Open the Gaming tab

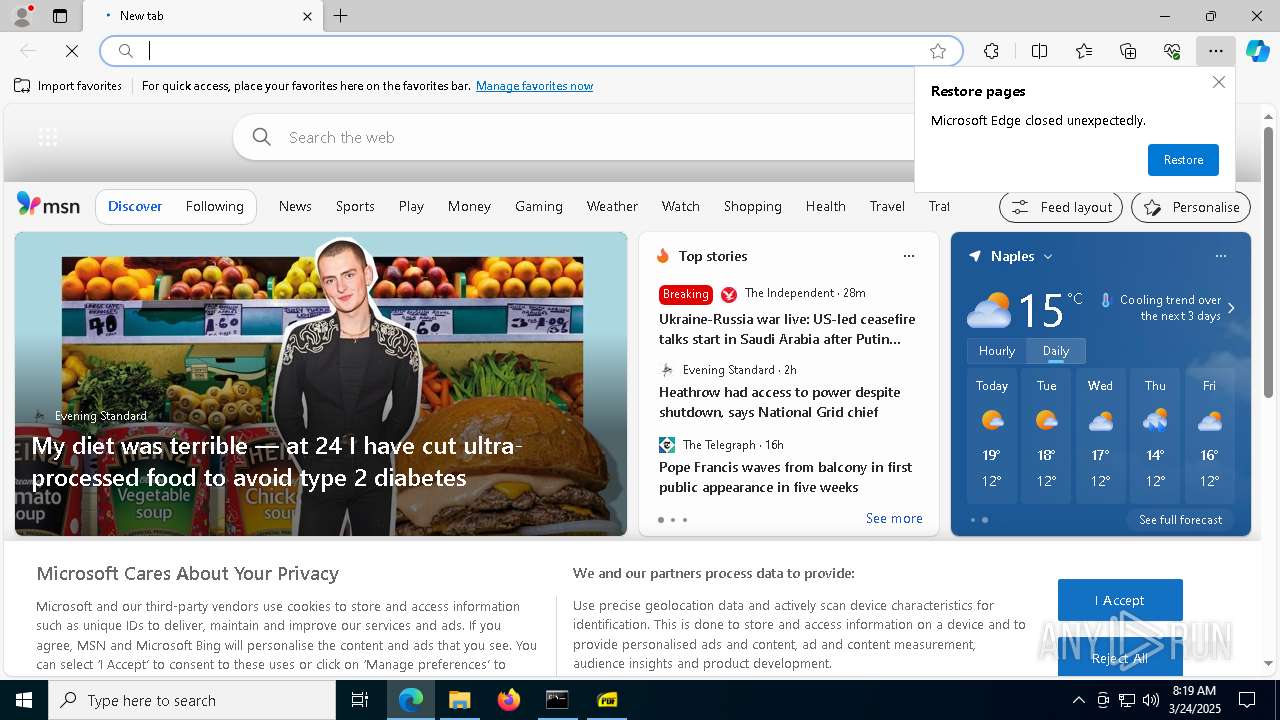539,206
